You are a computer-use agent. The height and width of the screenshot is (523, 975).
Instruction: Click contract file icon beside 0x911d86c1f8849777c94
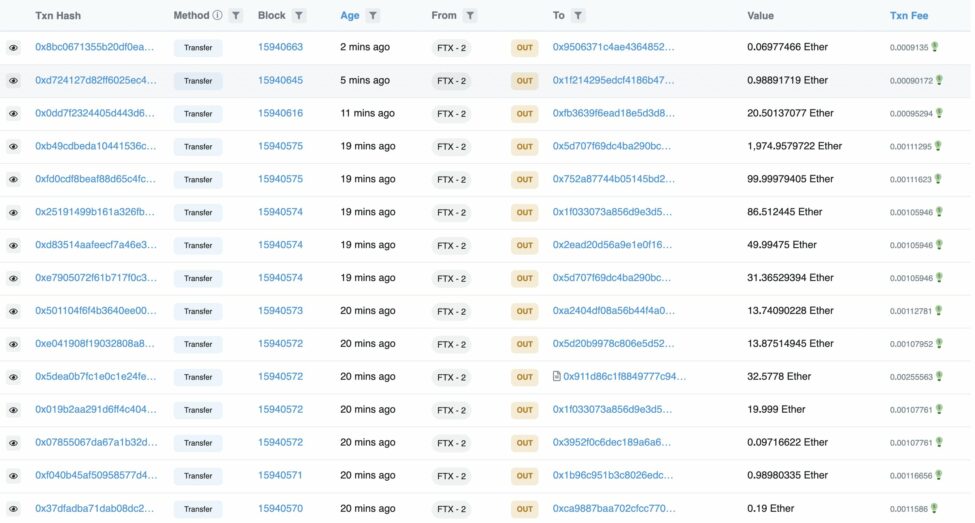click(557, 376)
